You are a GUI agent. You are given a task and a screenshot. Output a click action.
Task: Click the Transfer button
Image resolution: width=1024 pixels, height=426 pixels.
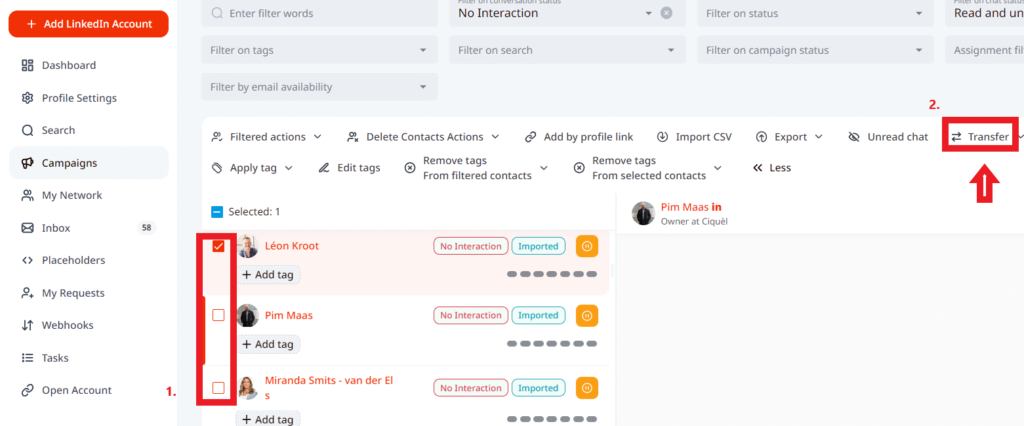click(x=980, y=137)
